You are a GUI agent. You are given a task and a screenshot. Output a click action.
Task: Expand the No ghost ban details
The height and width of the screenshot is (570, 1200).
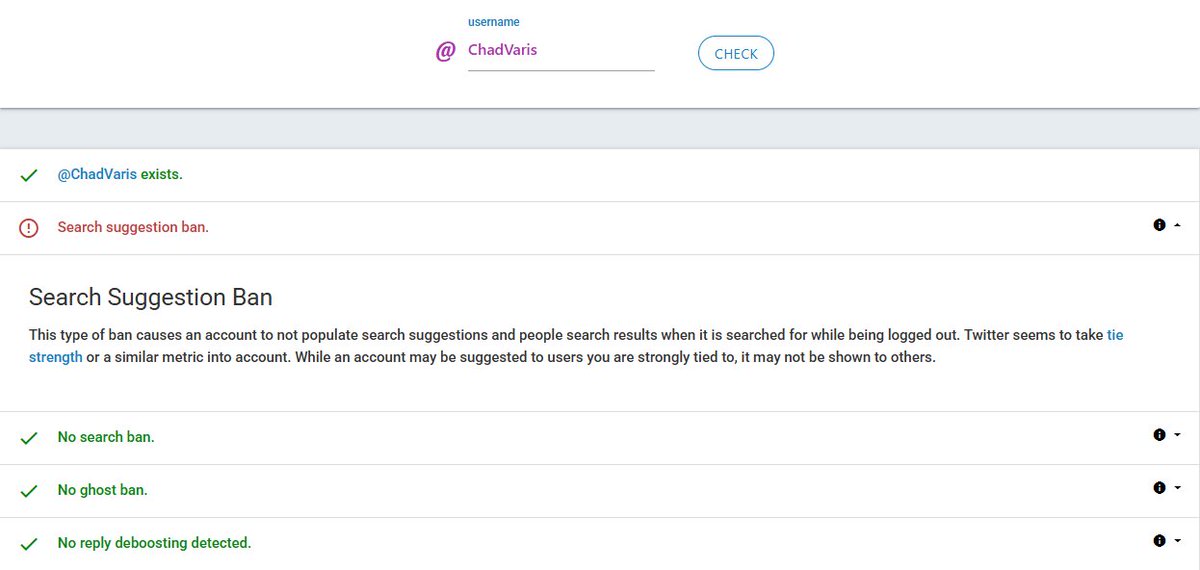tap(1177, 488)
